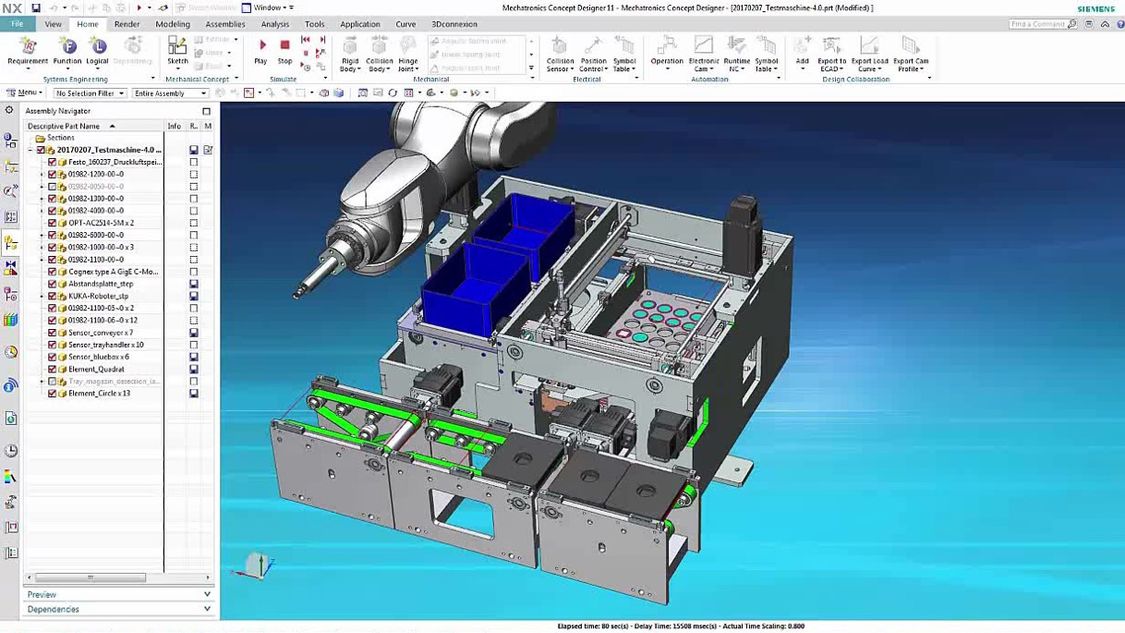Switch to the Render tab

(127, 24)
